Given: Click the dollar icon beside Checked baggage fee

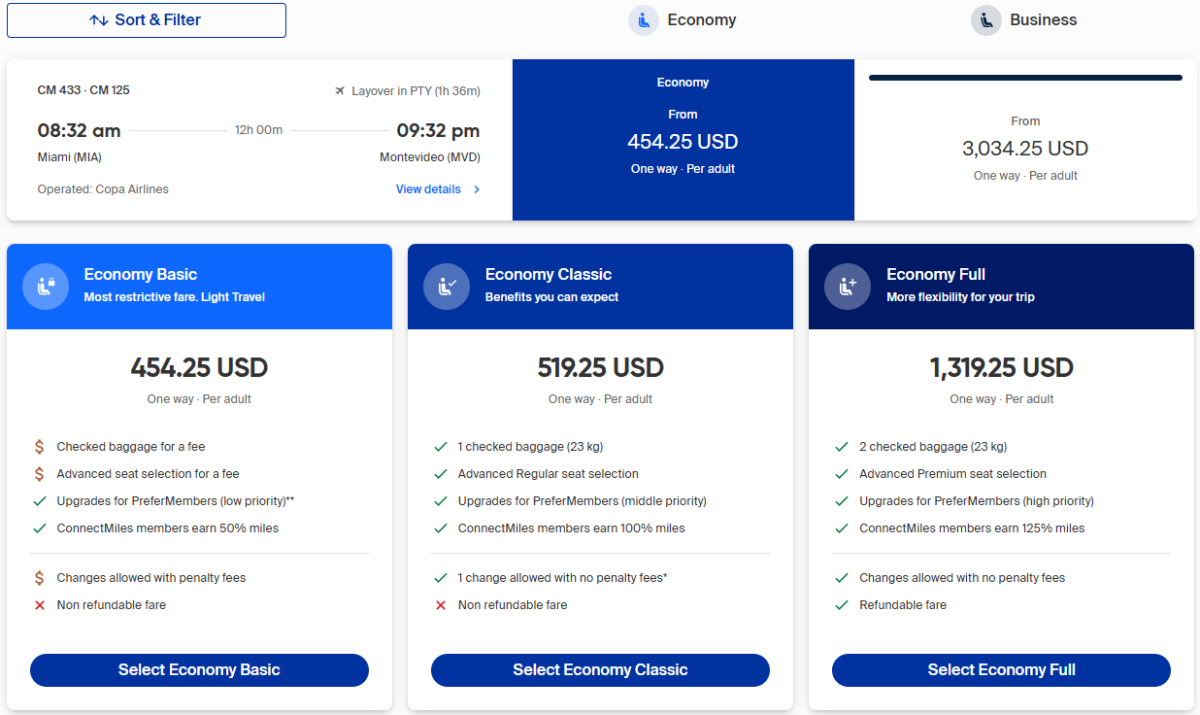Looking at the screenshot, I should coord(40,447).
